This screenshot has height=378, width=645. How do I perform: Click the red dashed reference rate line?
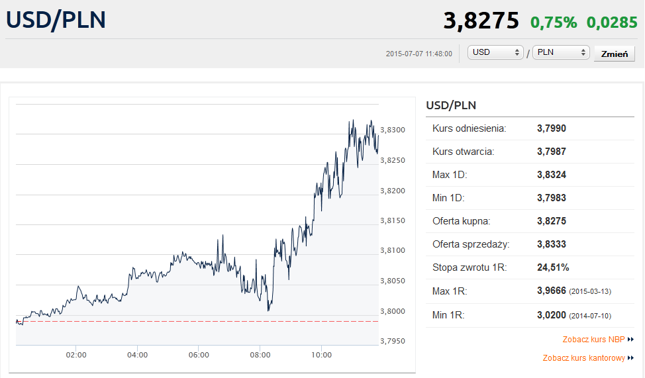pyautogui.click(x=197, y=321)
